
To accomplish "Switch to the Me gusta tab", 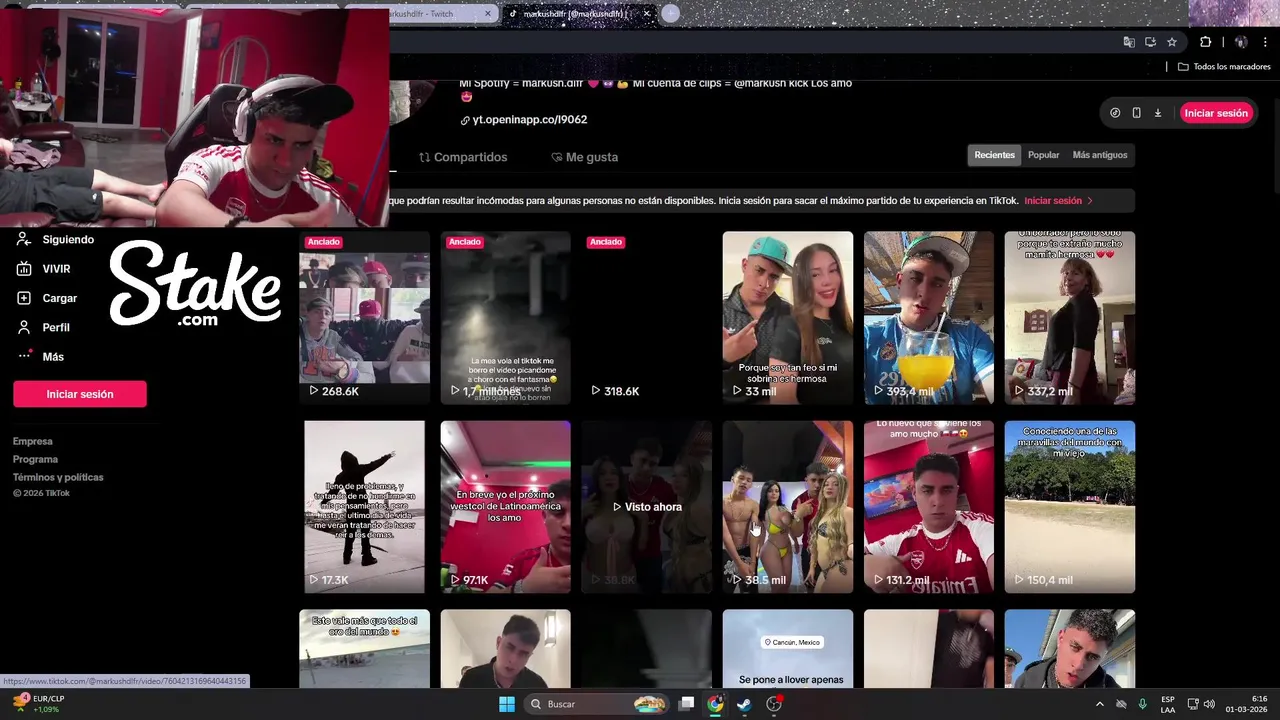I will [585, 157].
